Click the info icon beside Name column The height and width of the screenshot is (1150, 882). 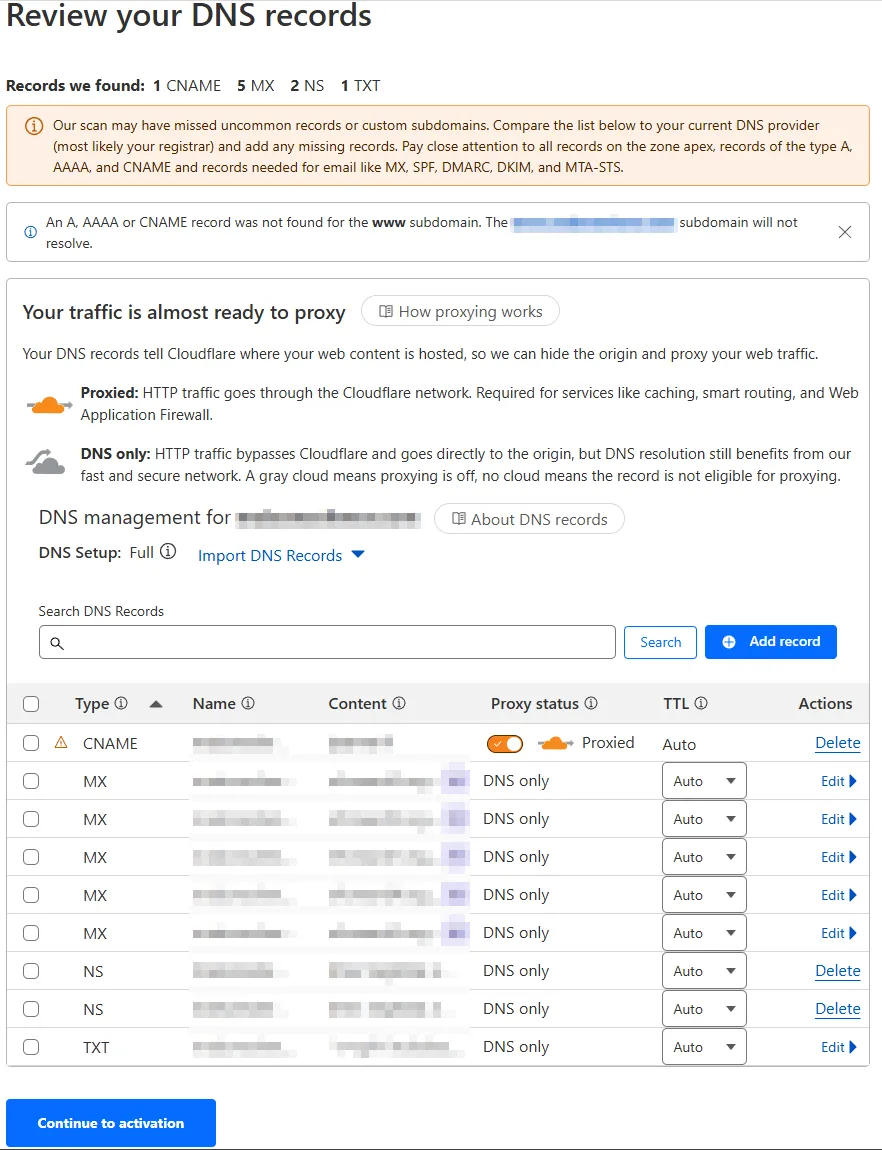248,704
